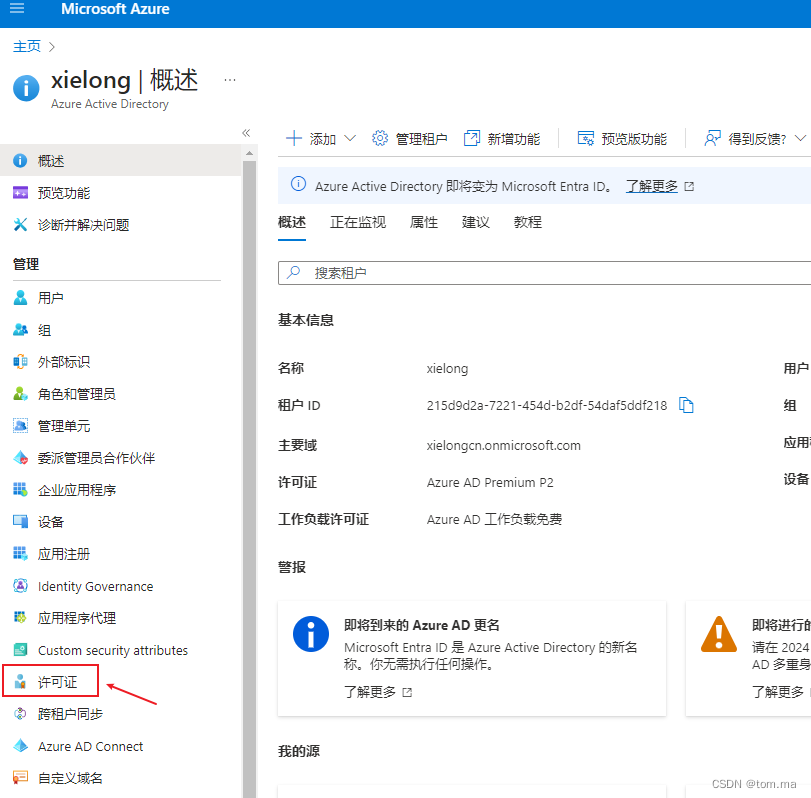The image size is (811, 798).
Task: Click 了解更多 in Azure AD 更名 card
Action: [x=370, y=691]
